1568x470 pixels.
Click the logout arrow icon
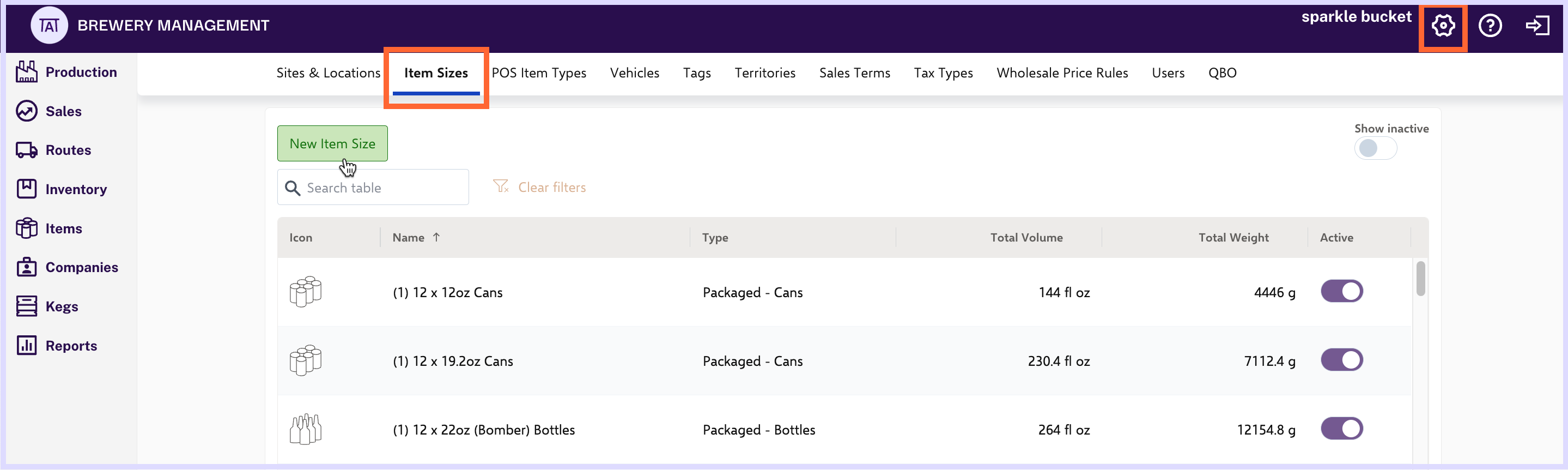[1537, 26]
